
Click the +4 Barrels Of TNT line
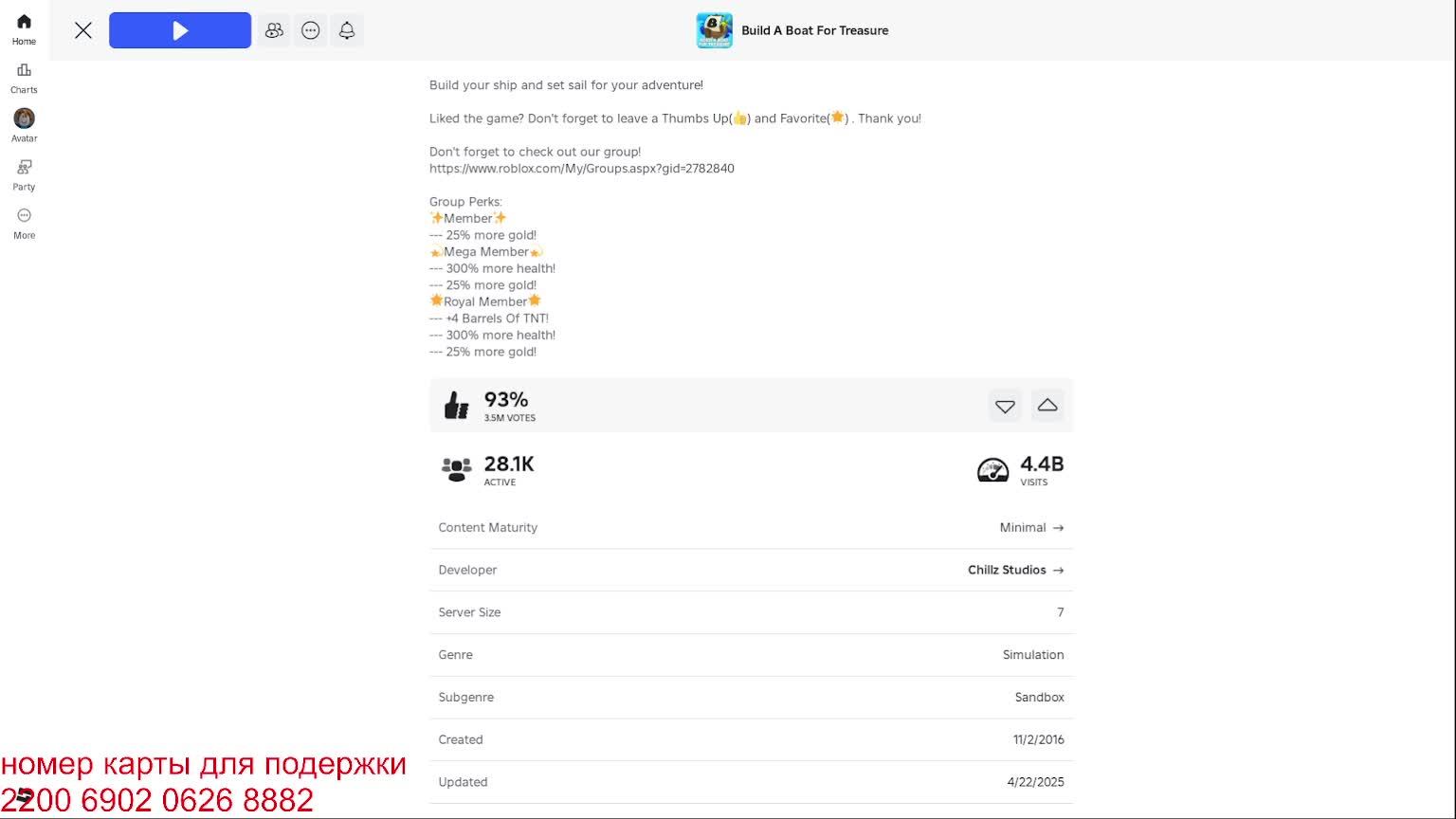[x=489, y=318]
